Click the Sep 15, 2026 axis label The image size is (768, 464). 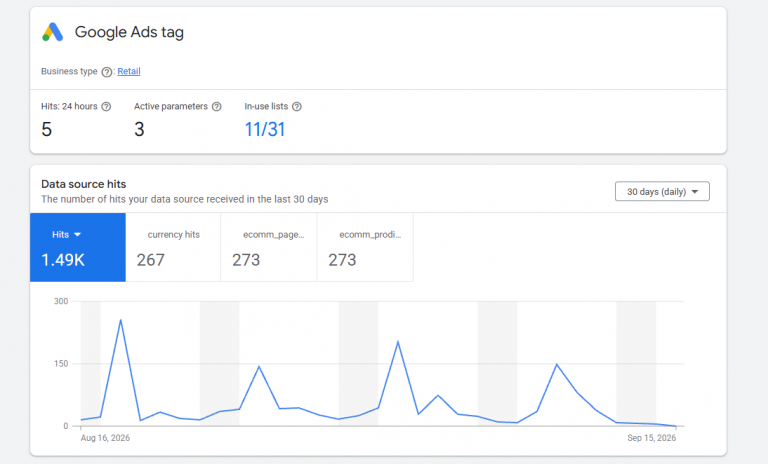tap(651, 438)
